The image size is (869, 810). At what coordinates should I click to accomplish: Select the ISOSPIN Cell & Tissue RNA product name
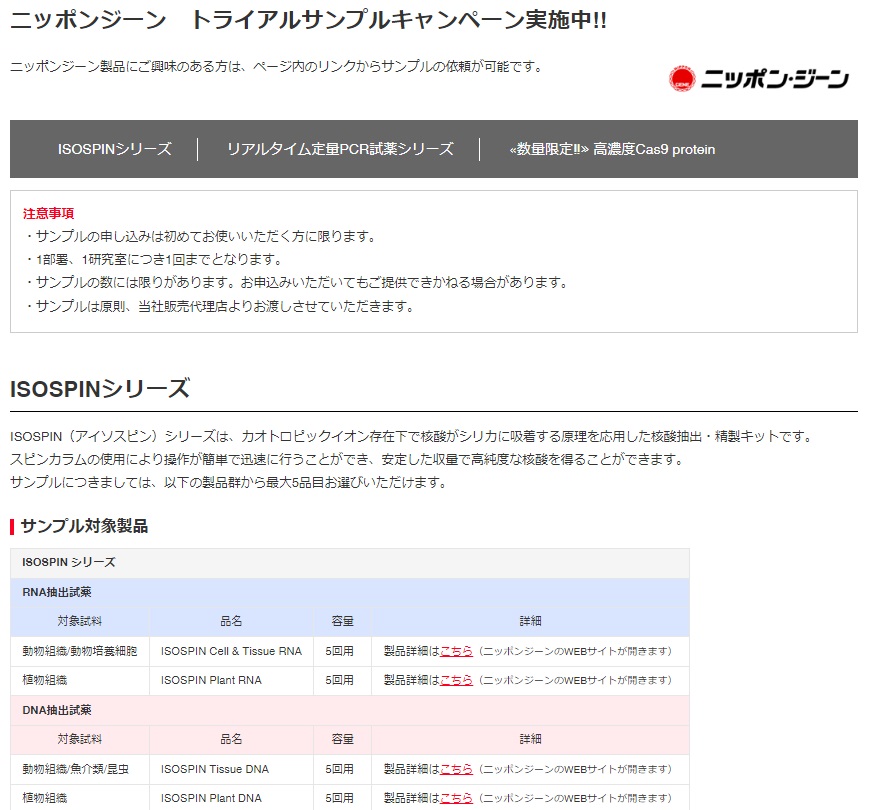click(231, 651)
